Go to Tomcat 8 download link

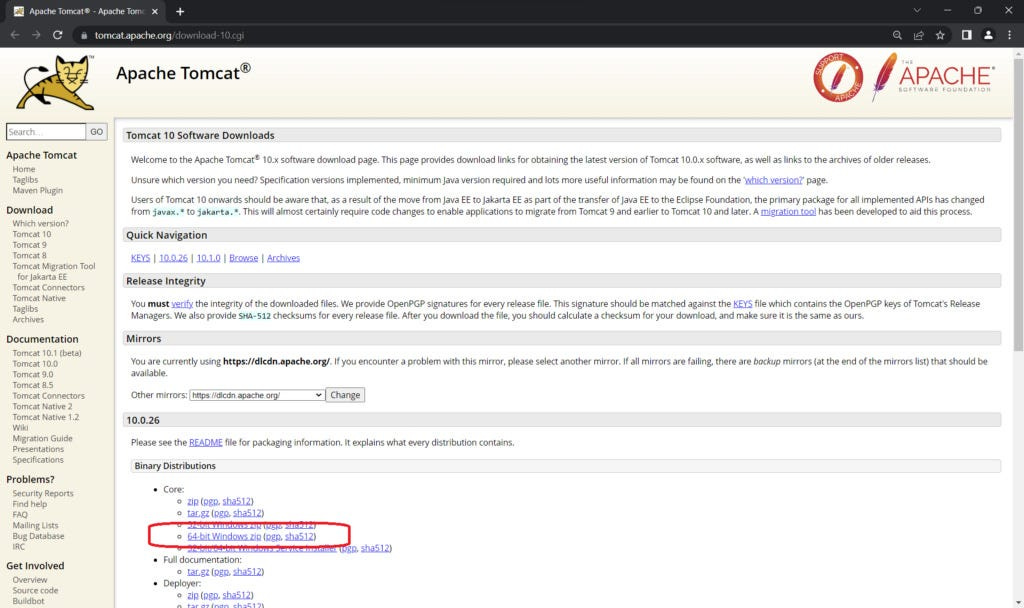[29, 255]
